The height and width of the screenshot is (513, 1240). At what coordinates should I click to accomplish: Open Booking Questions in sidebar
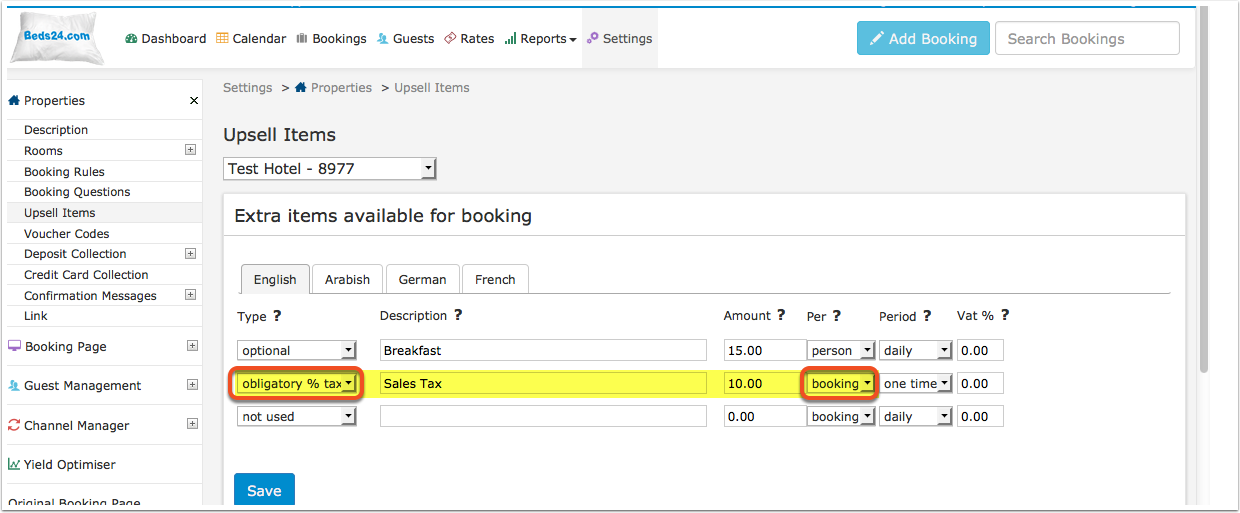77,192
